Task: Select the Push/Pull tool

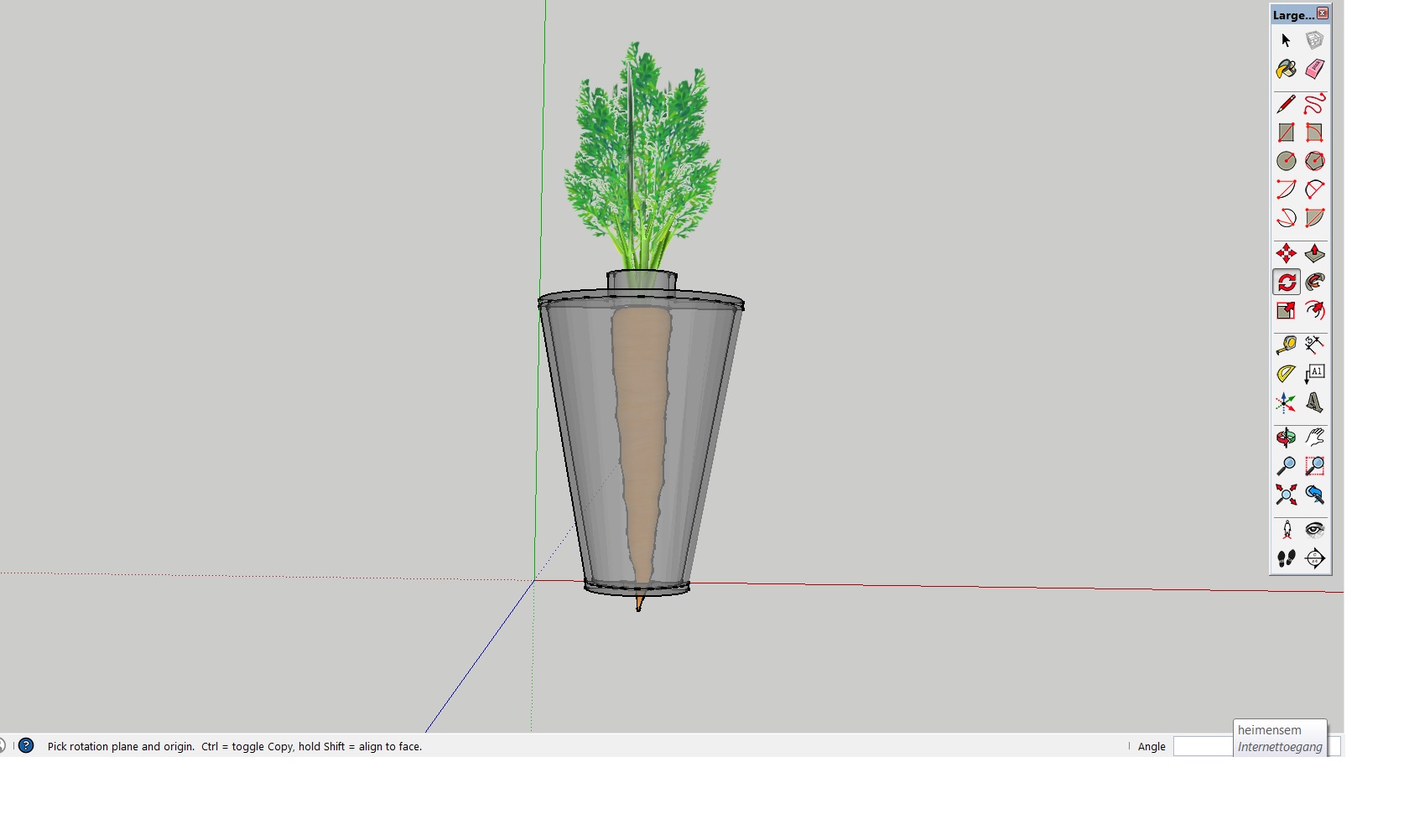Action: [1314, 253]
